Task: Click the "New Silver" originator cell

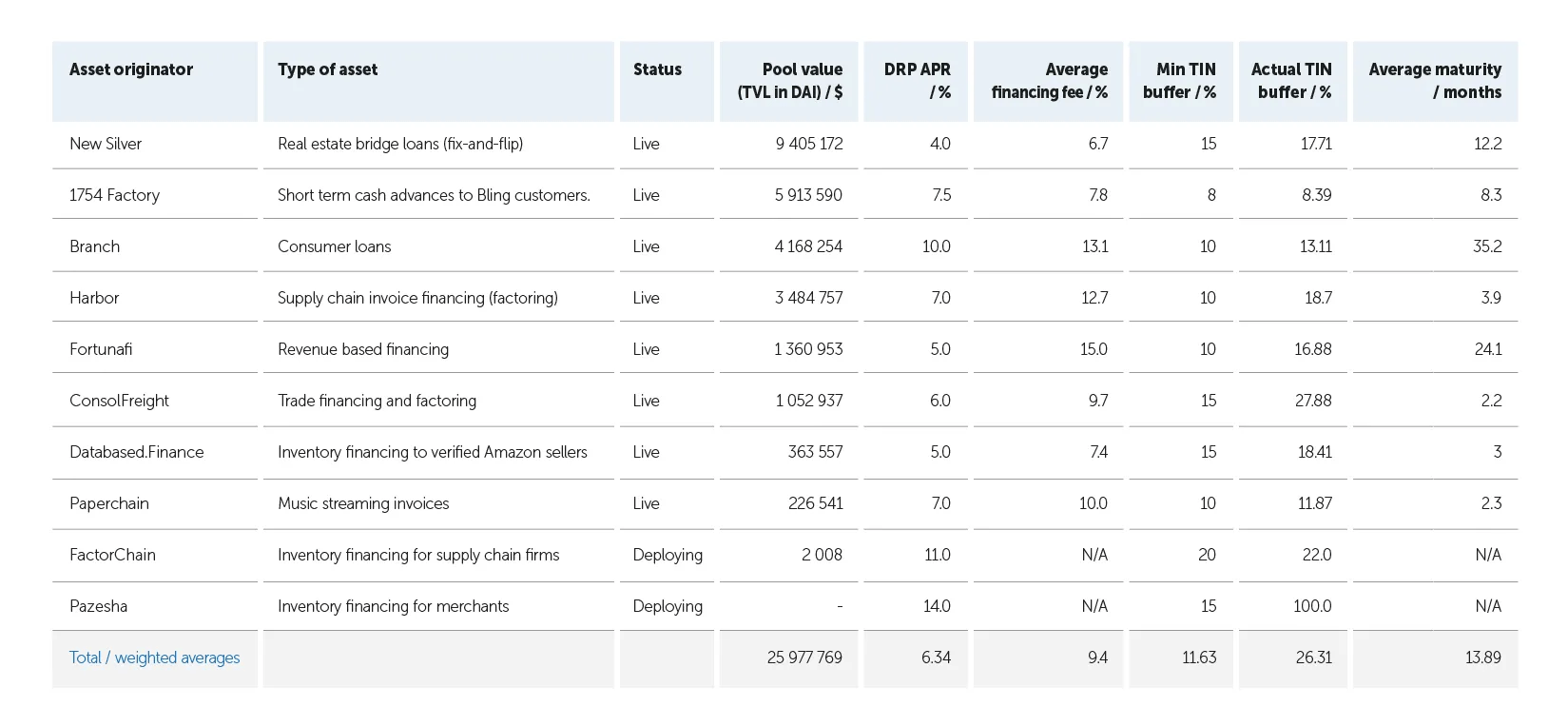Action: pyautogui.click(x=106, y=144)
